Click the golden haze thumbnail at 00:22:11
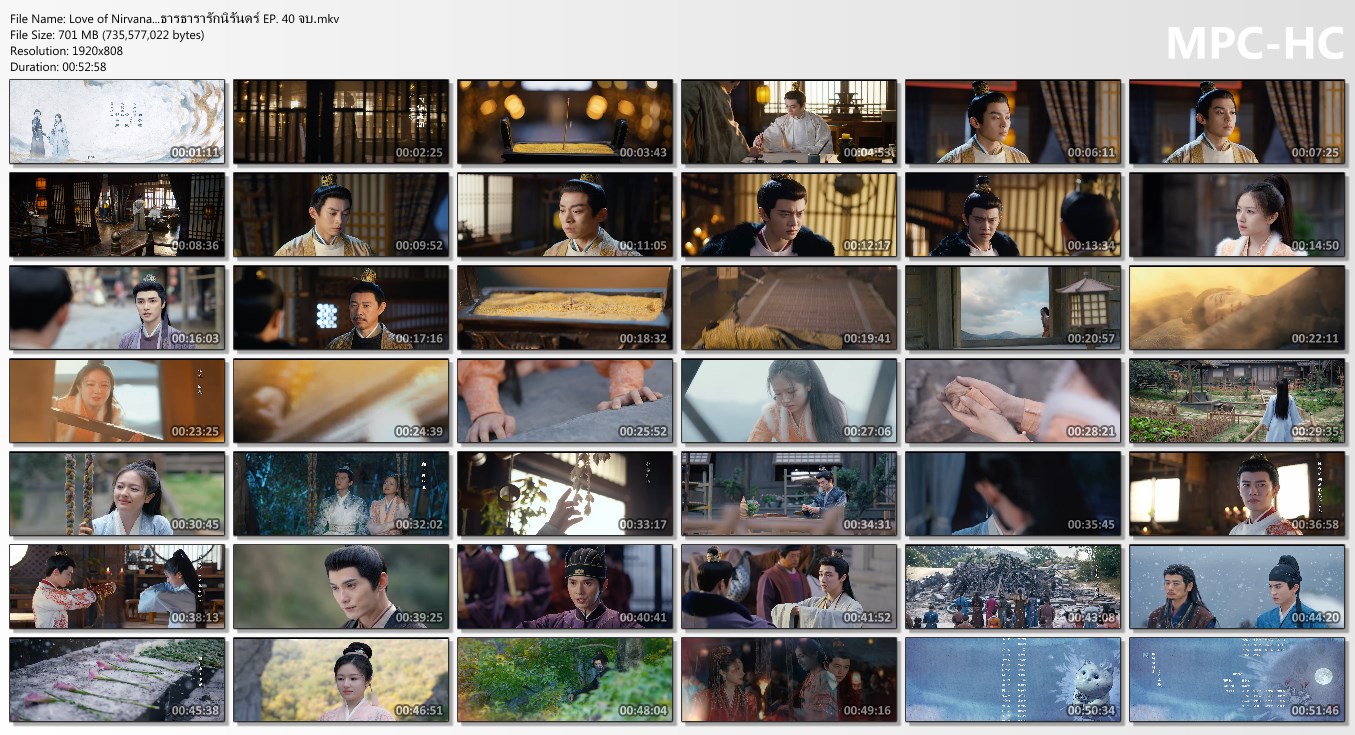Viewport: 1355px width, 735px height. pos(1237,307)
